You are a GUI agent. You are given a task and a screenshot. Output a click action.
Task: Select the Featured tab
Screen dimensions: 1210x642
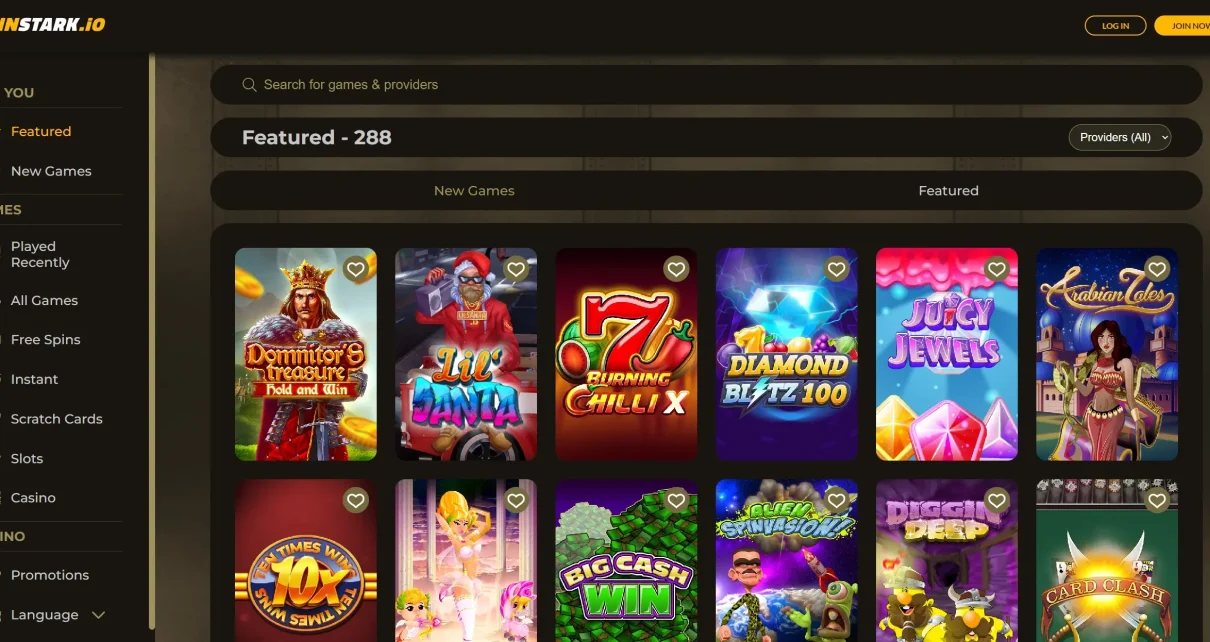pos(948,190)
